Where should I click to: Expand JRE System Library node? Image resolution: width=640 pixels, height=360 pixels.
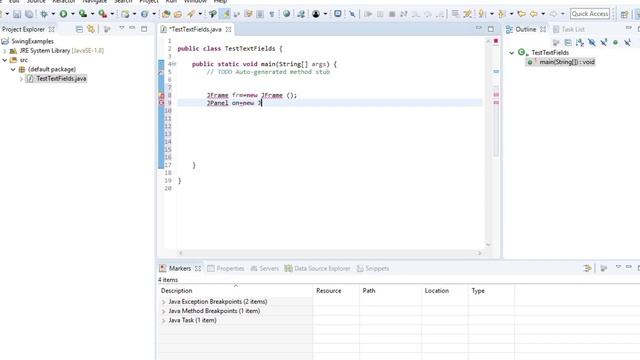click(5, 51)
